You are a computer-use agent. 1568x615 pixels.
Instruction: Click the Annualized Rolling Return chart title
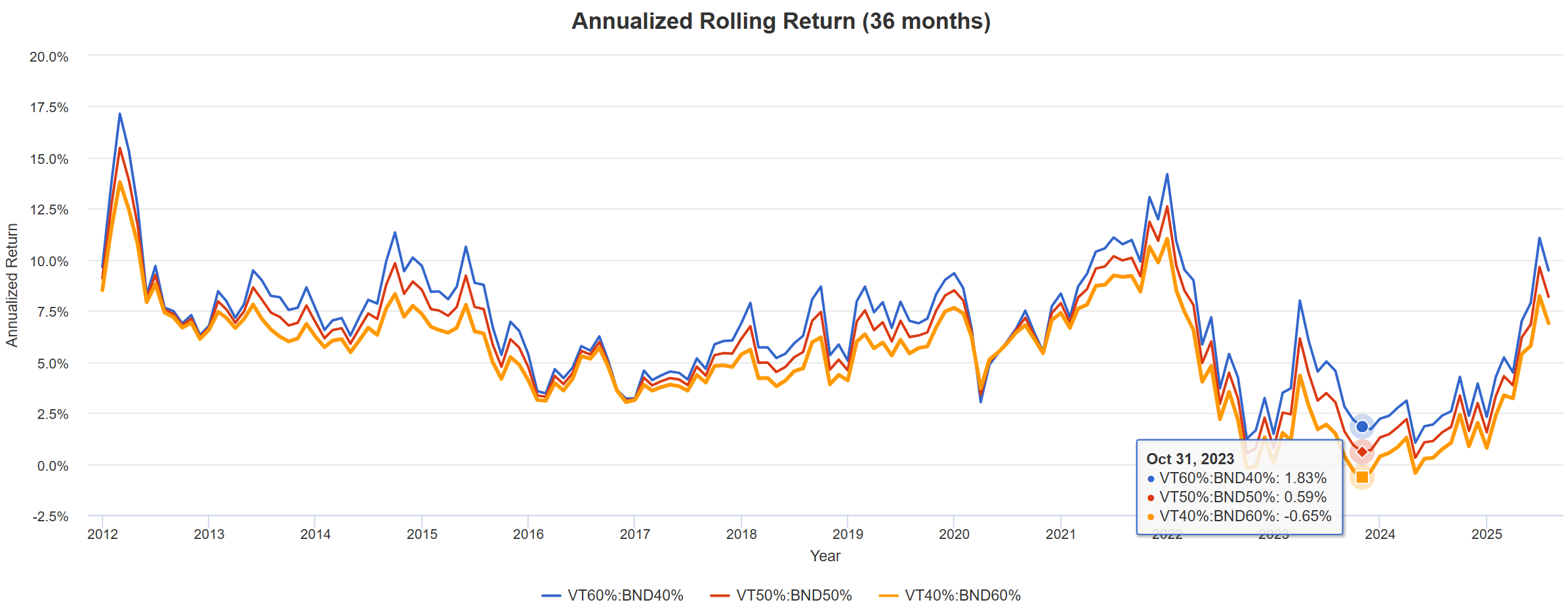point(781,21)
